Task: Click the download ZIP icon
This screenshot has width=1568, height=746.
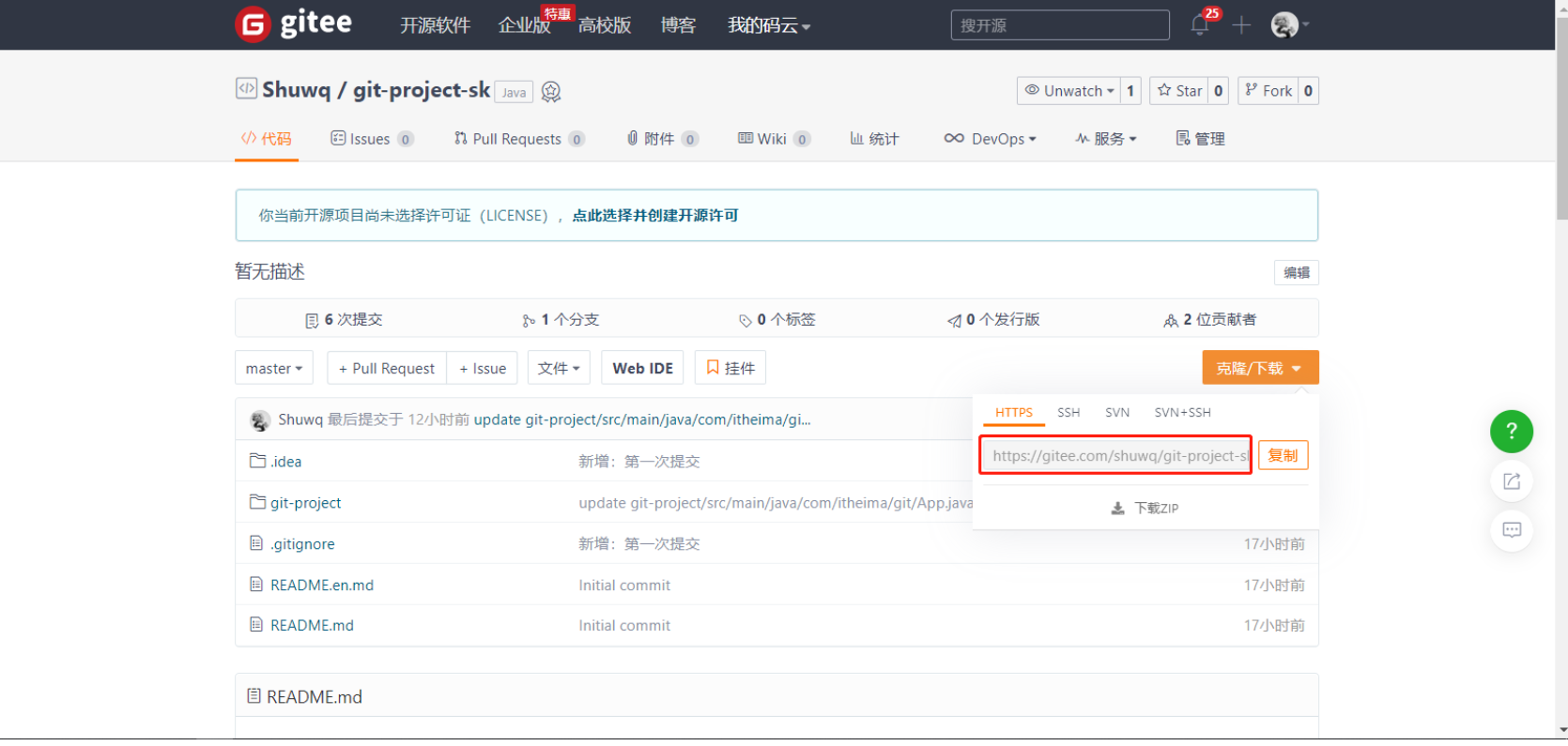Action: [x=1117, y=509]
